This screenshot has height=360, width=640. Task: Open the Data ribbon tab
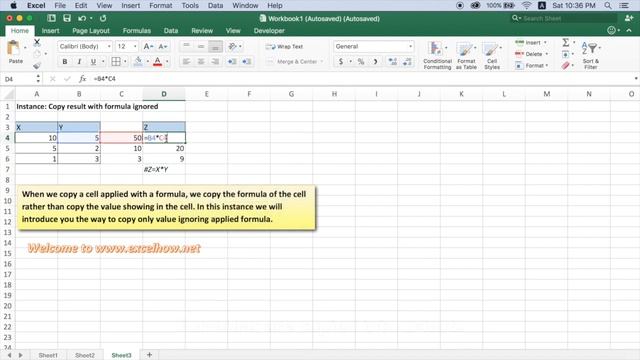[x=171, y=31]
